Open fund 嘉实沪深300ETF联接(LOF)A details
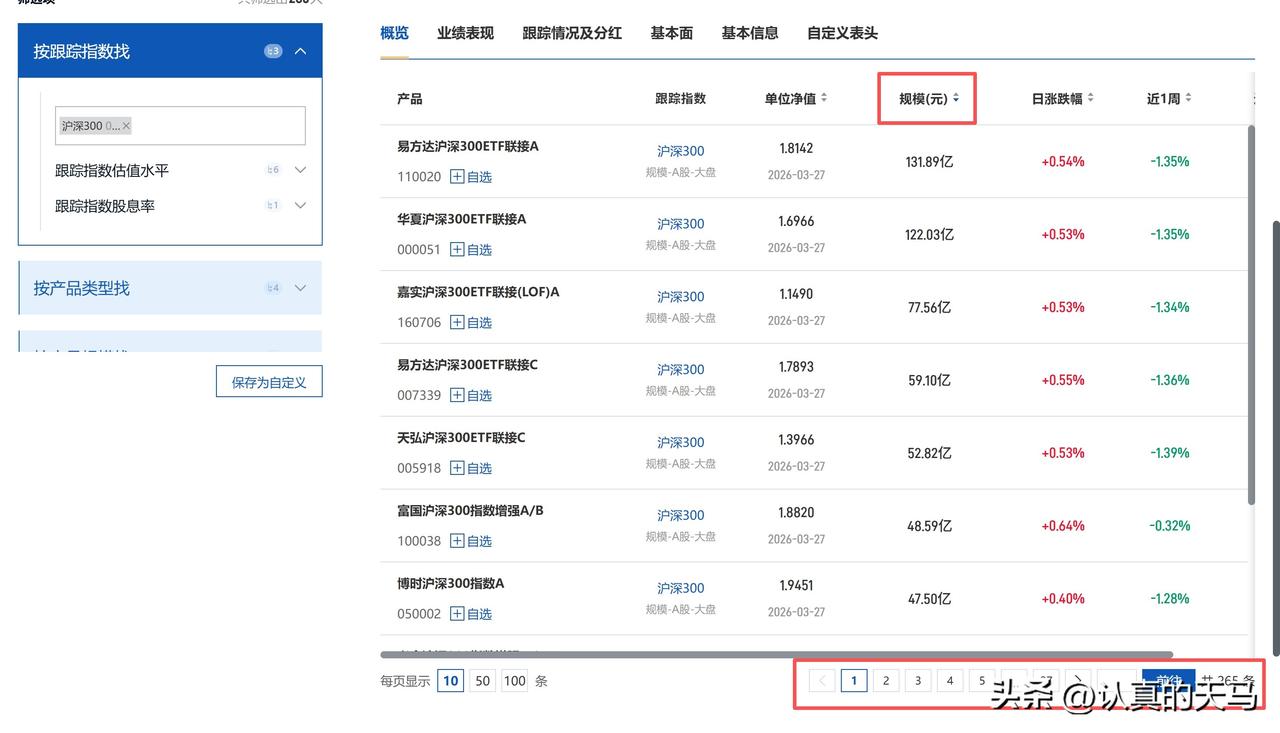 (x=478, y=292)
